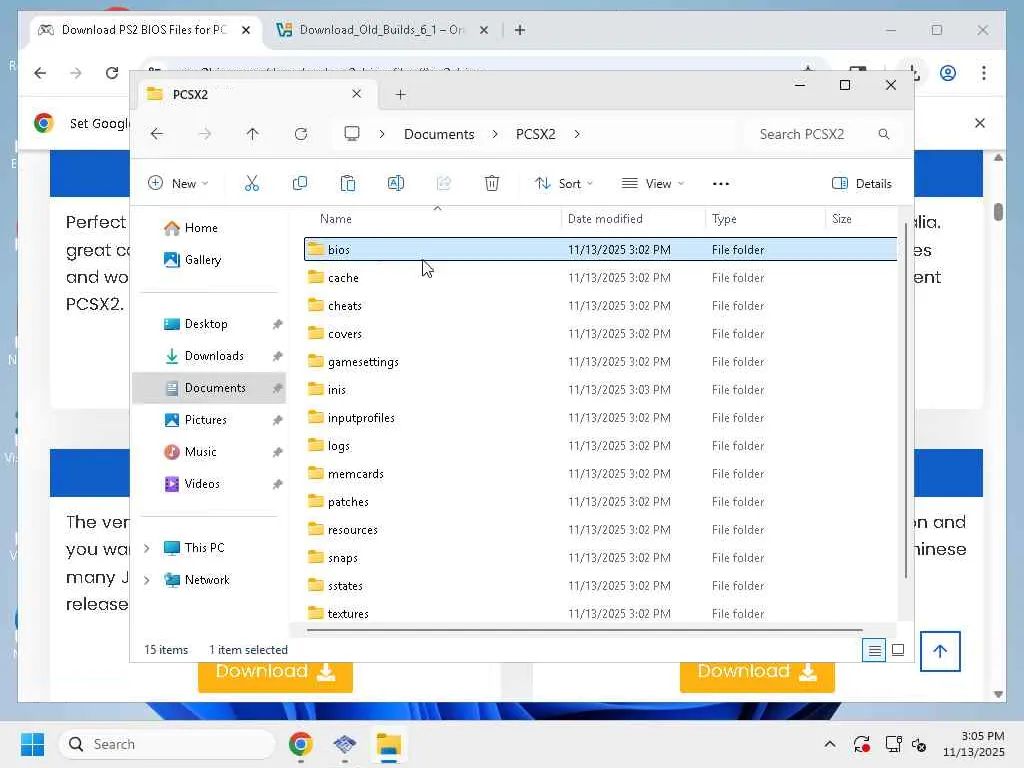Image resolution: width=1024 pixels, height=768 pixels.
Task: Select the cheats folder
Action: tap(600, 306)
